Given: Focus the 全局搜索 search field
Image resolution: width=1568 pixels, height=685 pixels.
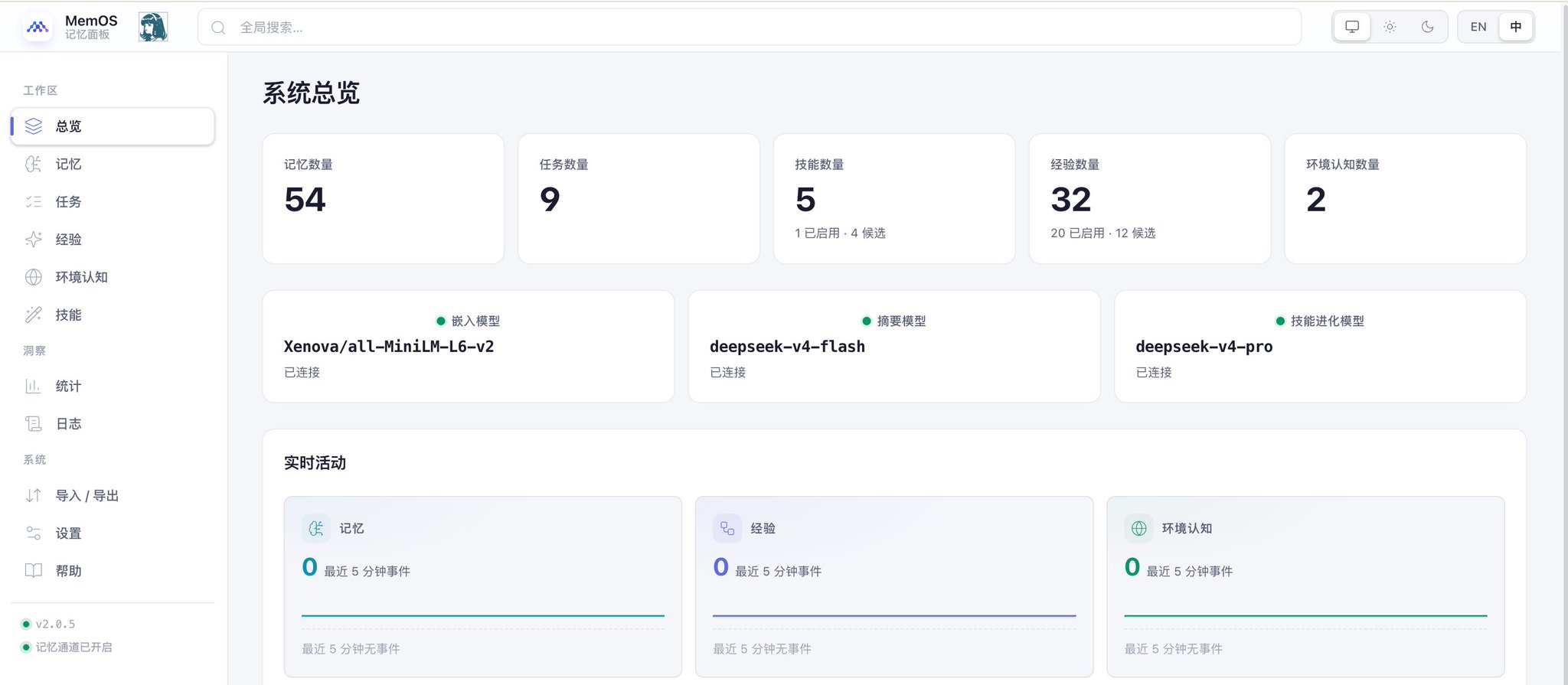Looking at the screenshot, I should click(750, 28).
